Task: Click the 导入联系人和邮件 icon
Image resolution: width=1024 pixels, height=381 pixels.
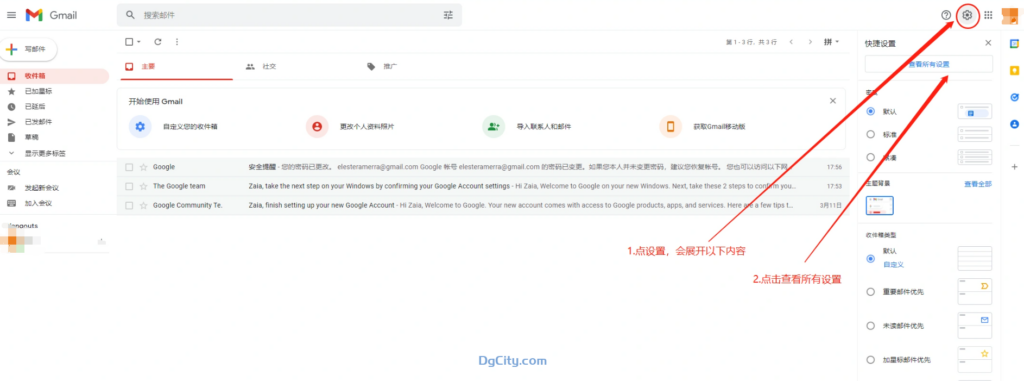Action: pos(494,126)
